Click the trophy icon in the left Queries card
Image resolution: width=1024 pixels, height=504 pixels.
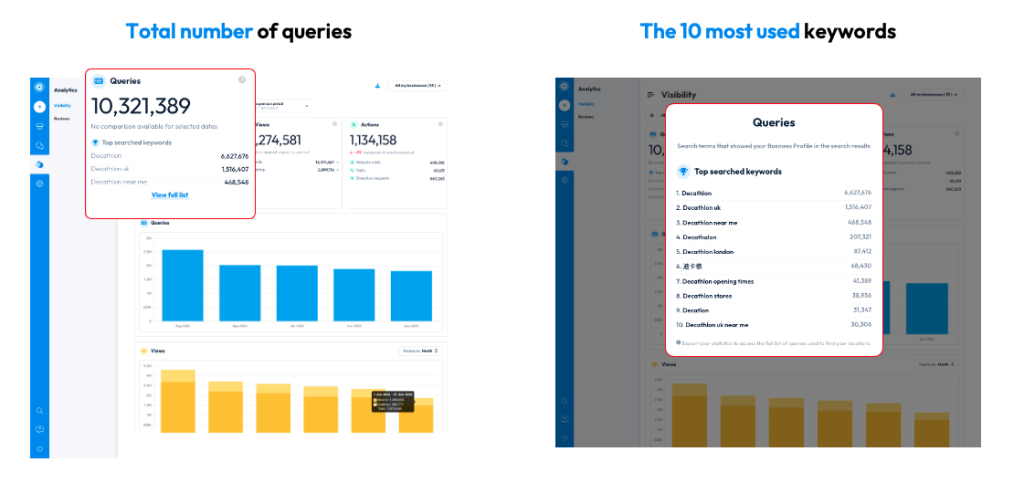pos(95,142)
